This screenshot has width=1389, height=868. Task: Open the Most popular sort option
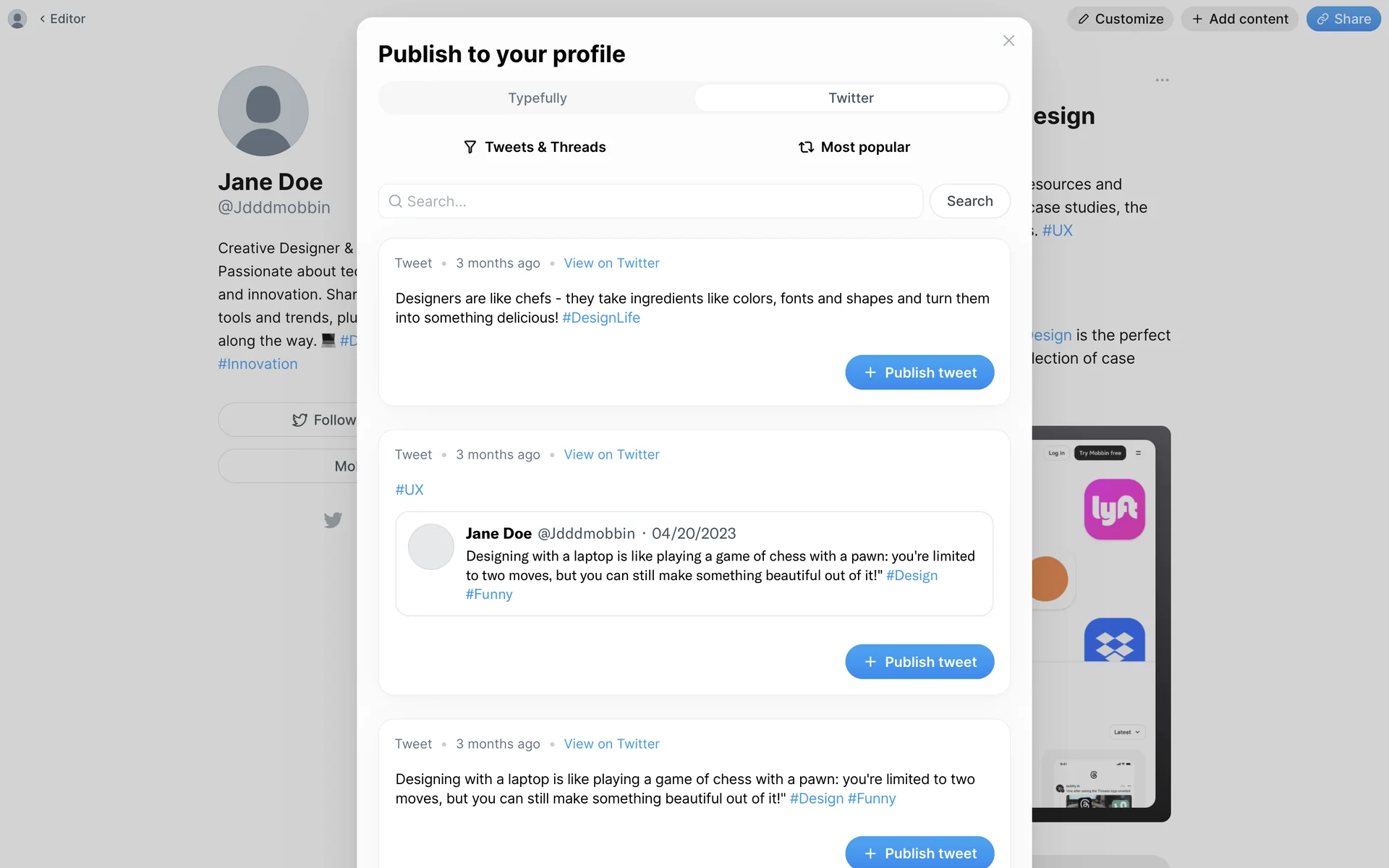coord(854,147)
